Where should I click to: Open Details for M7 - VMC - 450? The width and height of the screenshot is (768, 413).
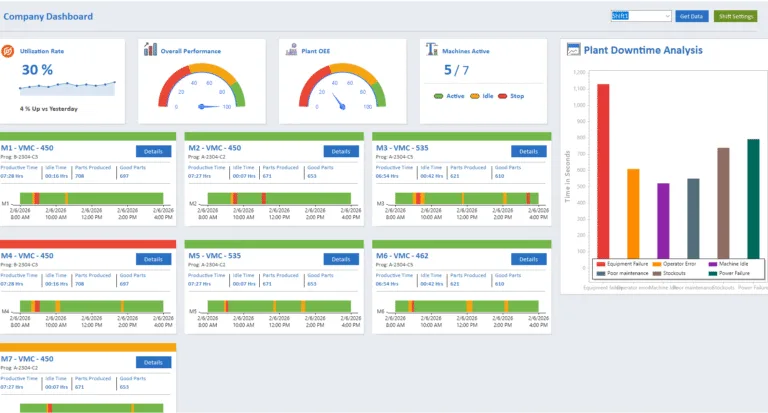[153, 363]
